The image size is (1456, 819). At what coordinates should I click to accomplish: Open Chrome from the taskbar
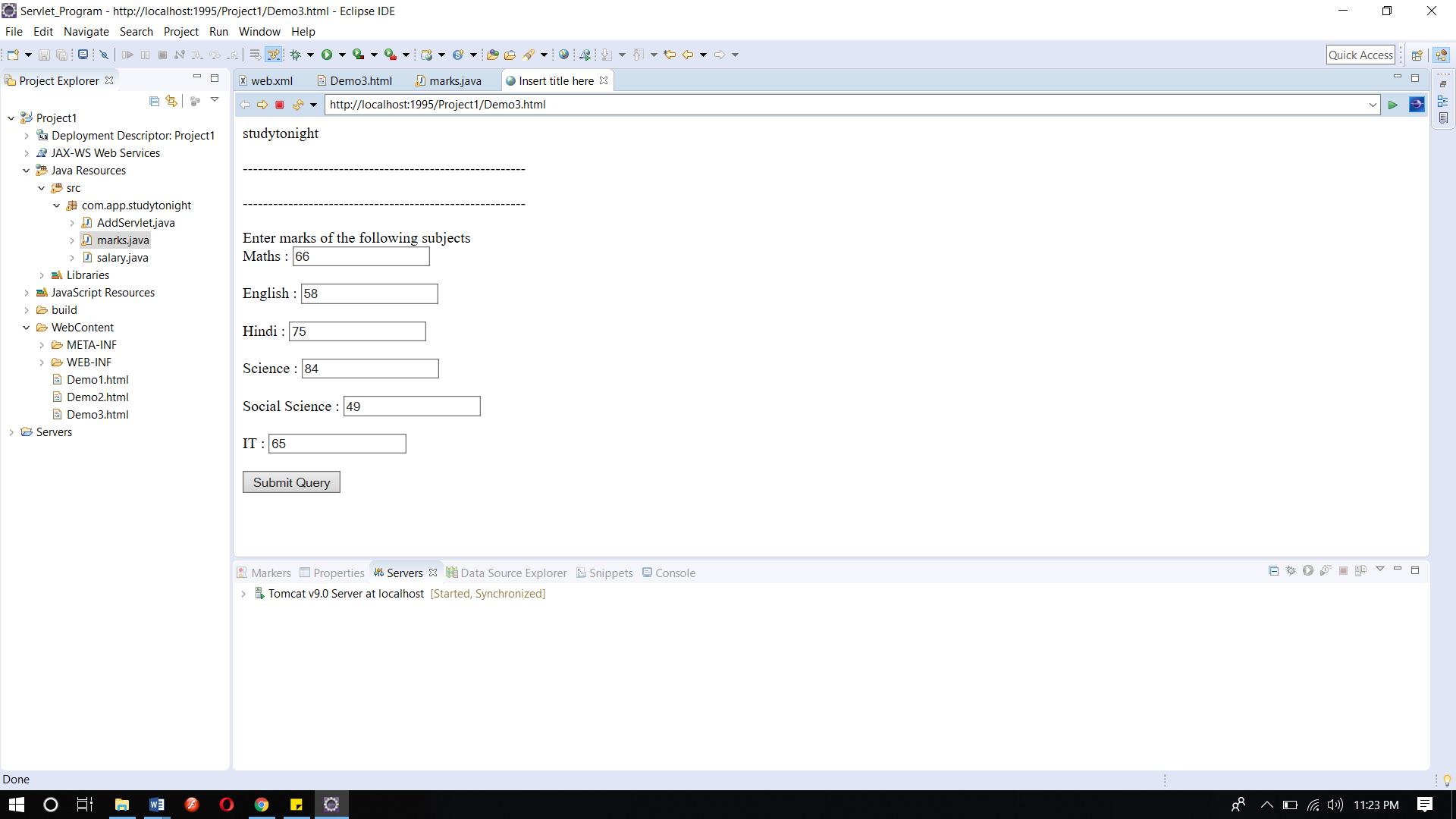(261, 805)
